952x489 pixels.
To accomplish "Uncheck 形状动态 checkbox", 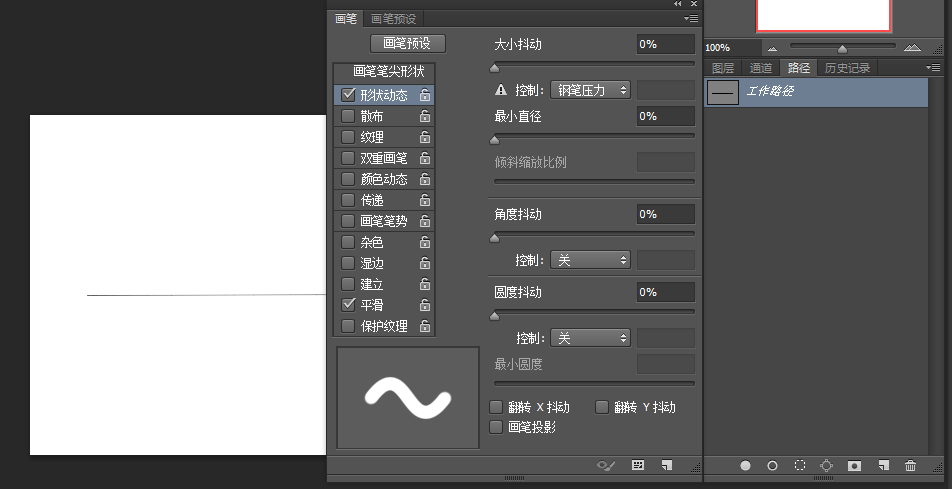I will pos(348,95).
